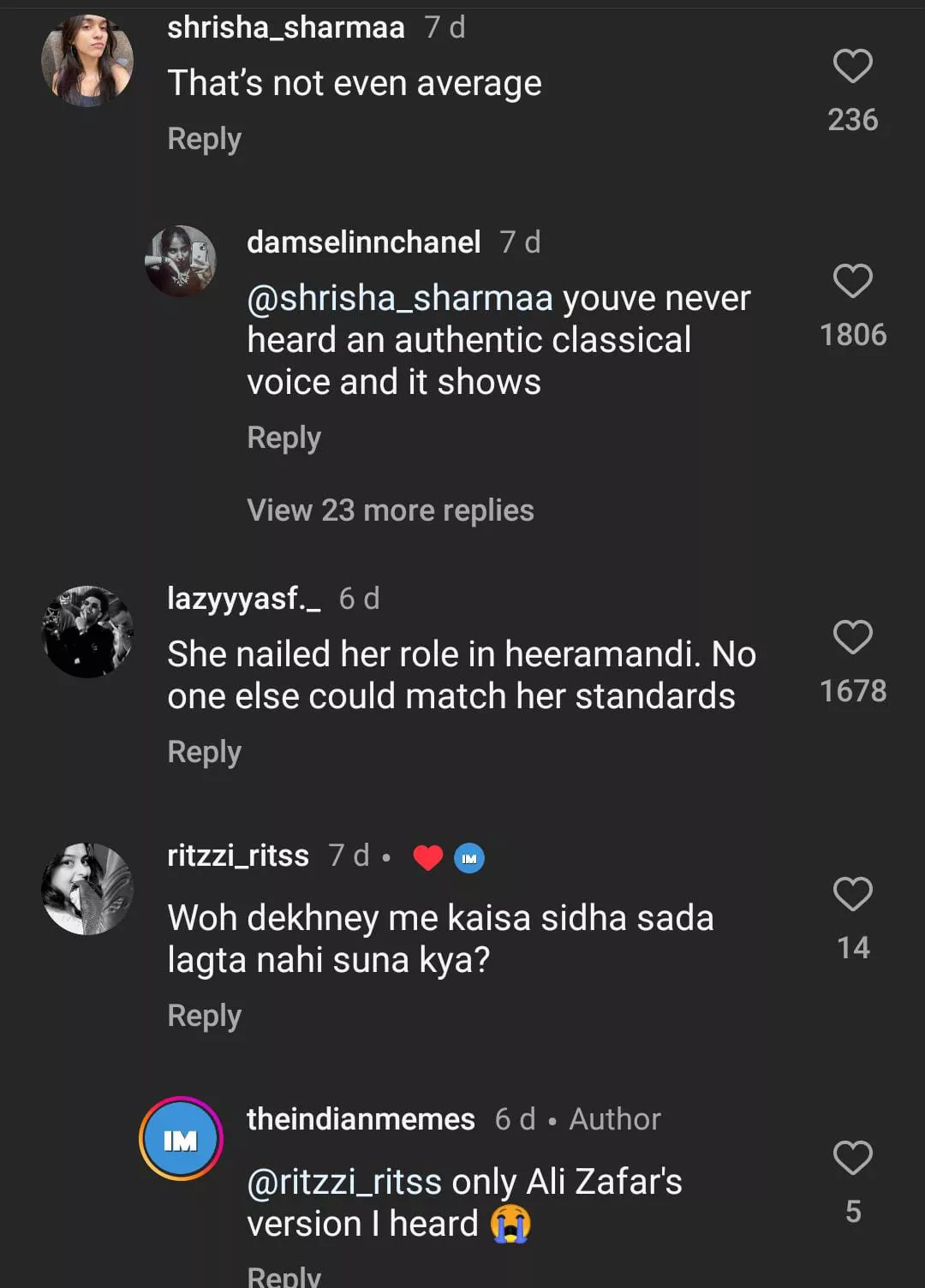Open lazyyyasf._'s profile avatar
The height and width of the screenshot is (1288, 925).
(87, 632)
